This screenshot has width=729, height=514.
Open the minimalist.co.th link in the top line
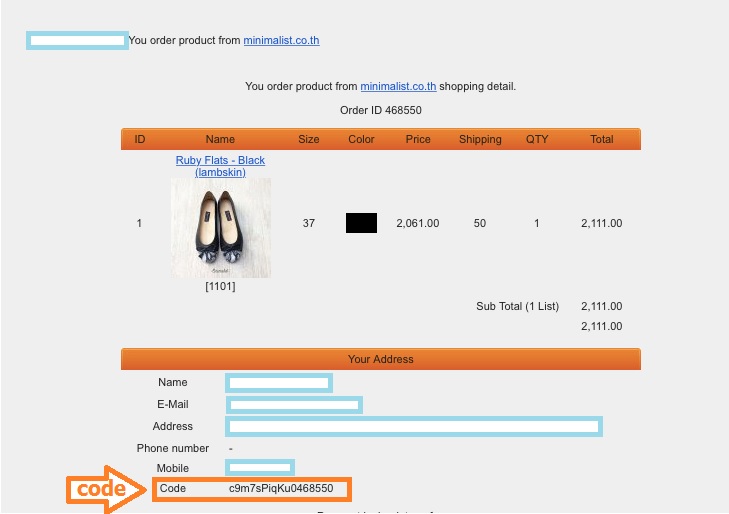[x=281, y=41]
